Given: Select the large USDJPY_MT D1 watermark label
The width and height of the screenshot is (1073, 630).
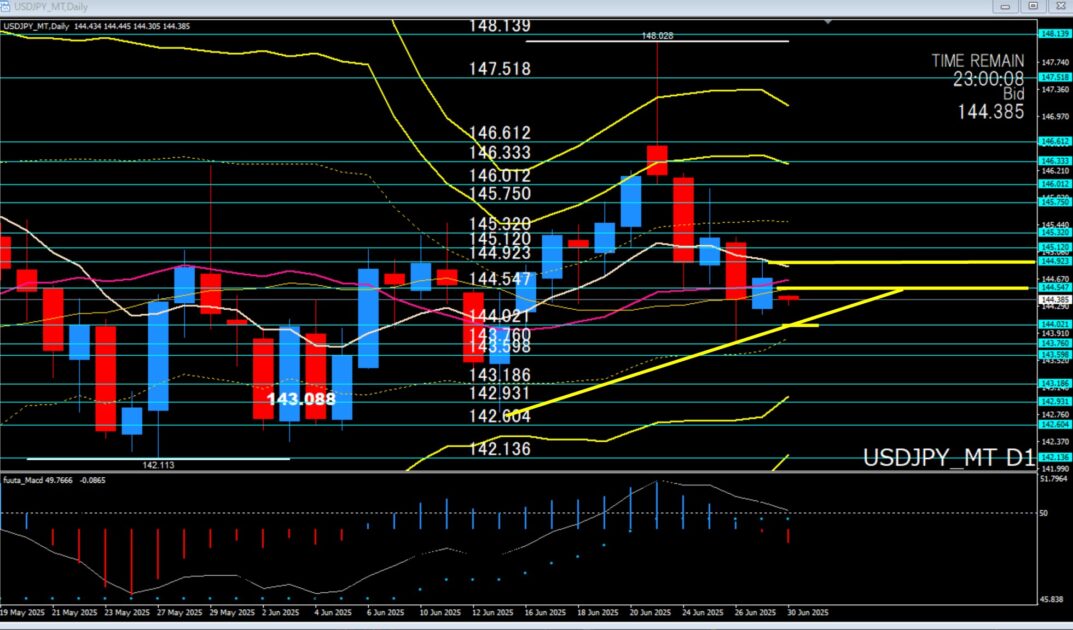Looking at the screenshot, I should point(948,458).
